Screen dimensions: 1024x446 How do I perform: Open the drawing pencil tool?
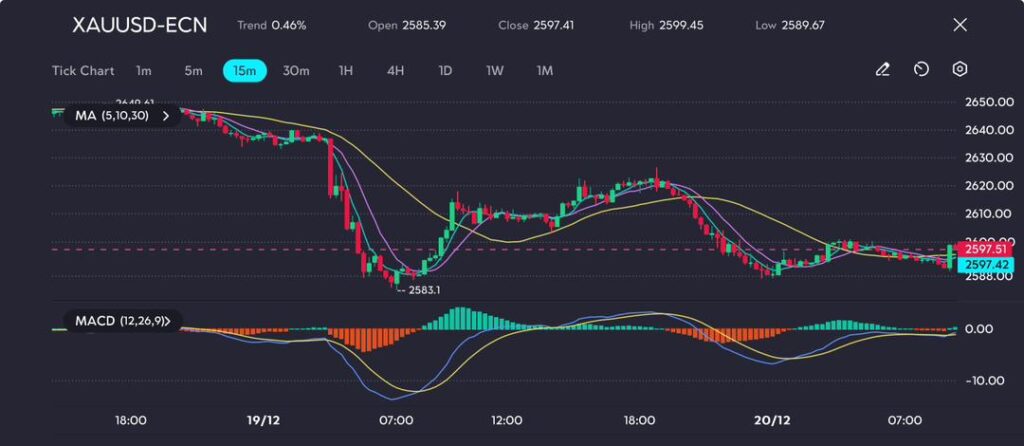tap(882, 70)
